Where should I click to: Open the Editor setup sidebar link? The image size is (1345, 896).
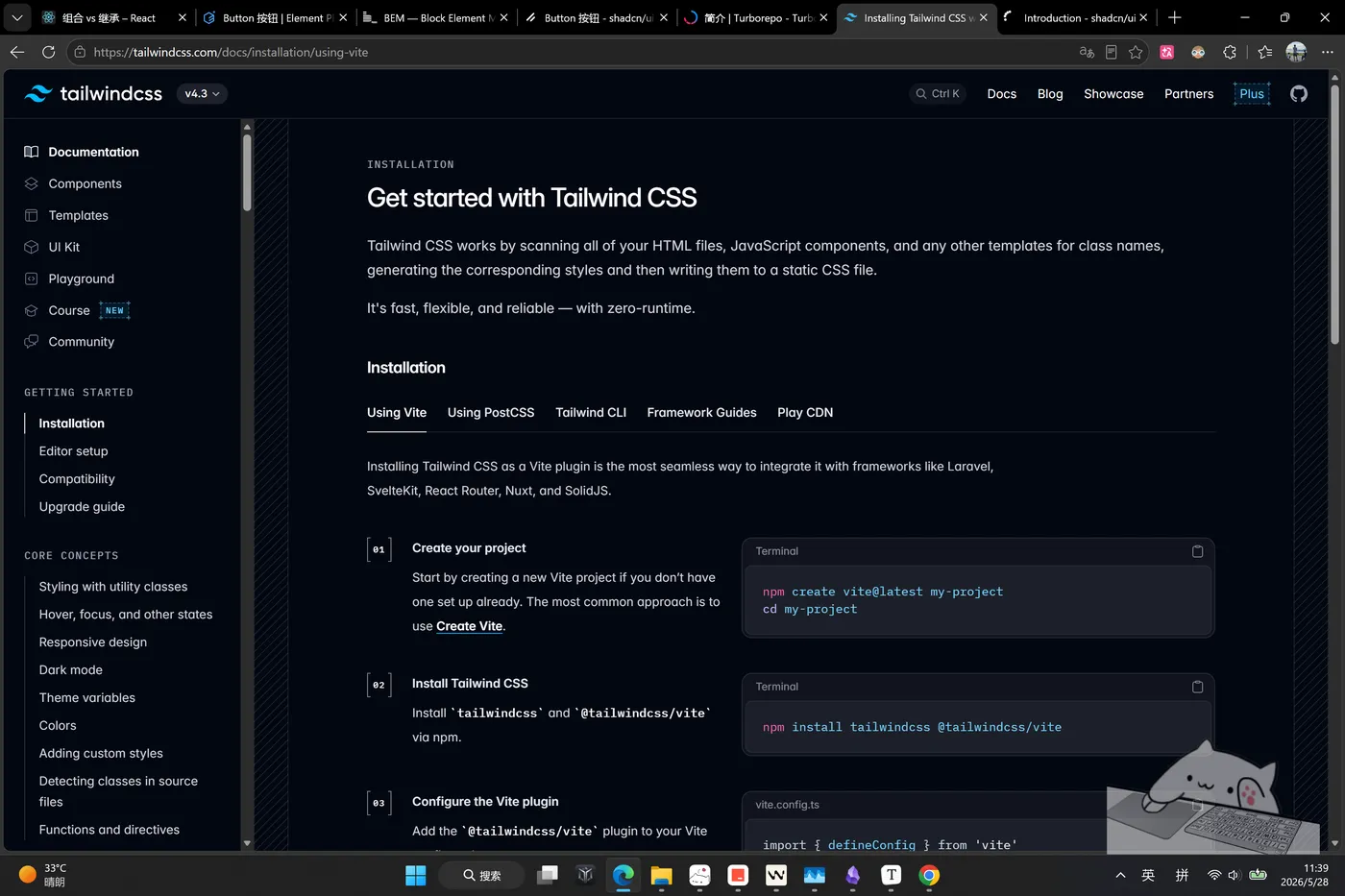click(x=74, y=451)
